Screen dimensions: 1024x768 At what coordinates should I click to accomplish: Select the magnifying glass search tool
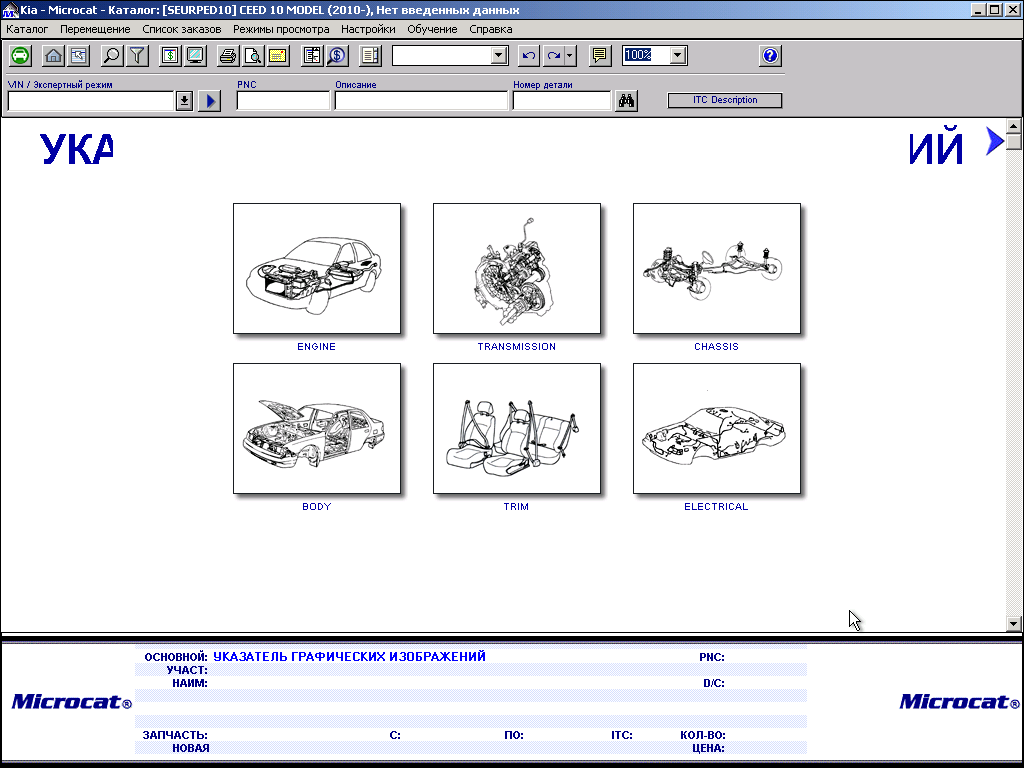[x=112, y=56]
